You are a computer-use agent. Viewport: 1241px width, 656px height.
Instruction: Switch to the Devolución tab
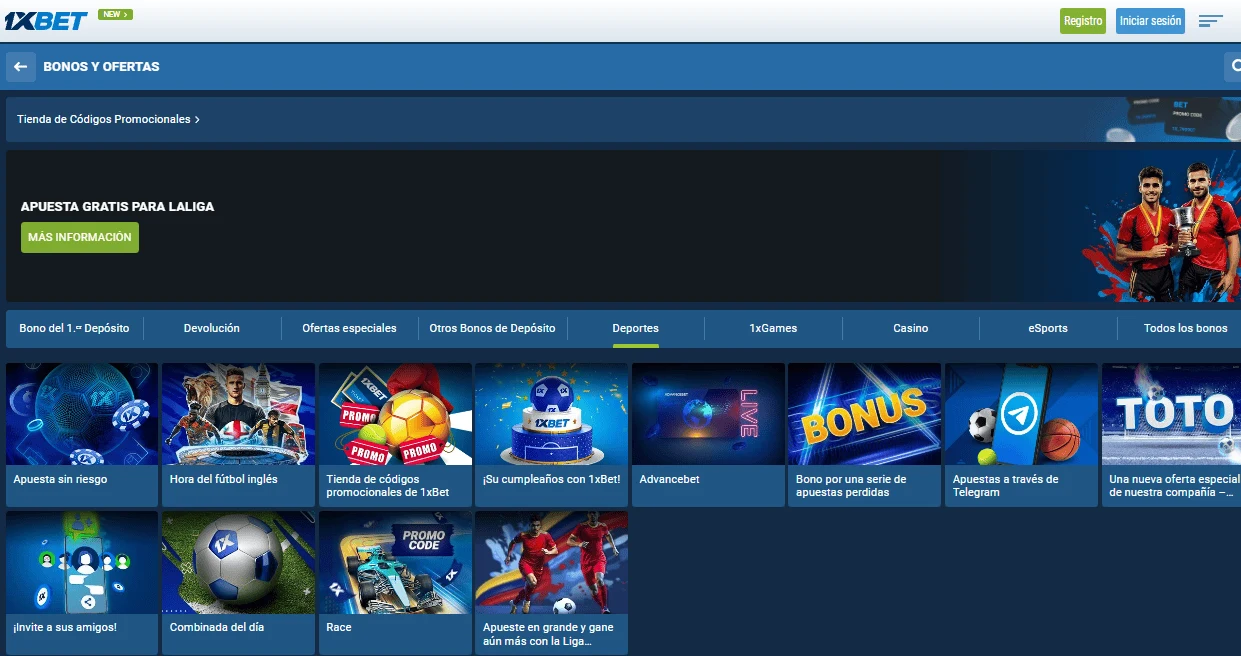(x=212, y=328)
